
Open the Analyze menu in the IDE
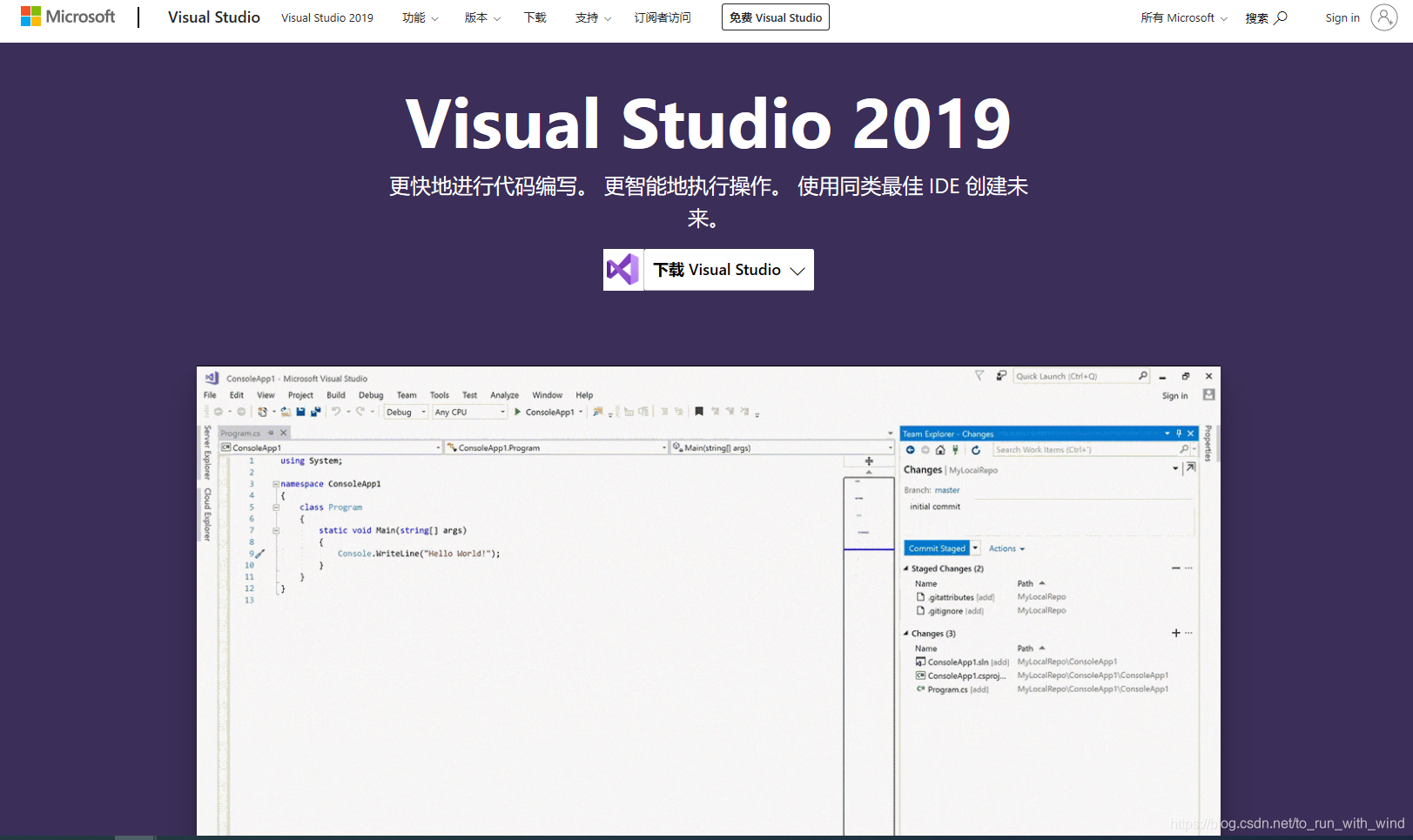(x=504, y=395)
